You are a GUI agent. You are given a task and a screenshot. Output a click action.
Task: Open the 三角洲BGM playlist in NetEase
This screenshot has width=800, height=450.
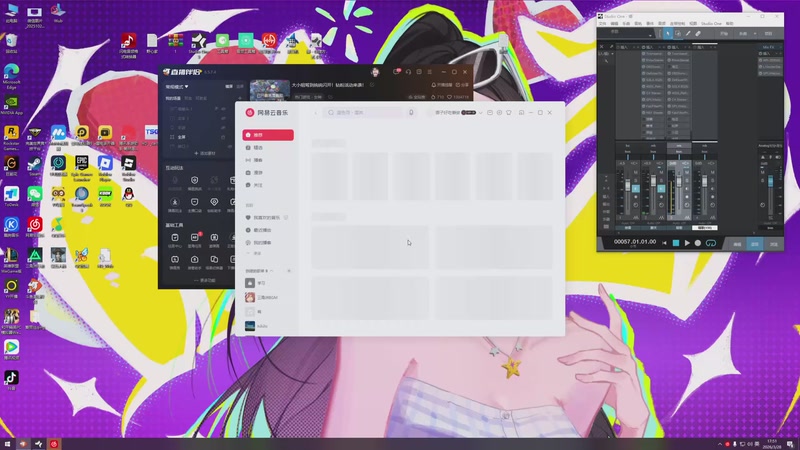pyautogui.click(x=268, y=297)
